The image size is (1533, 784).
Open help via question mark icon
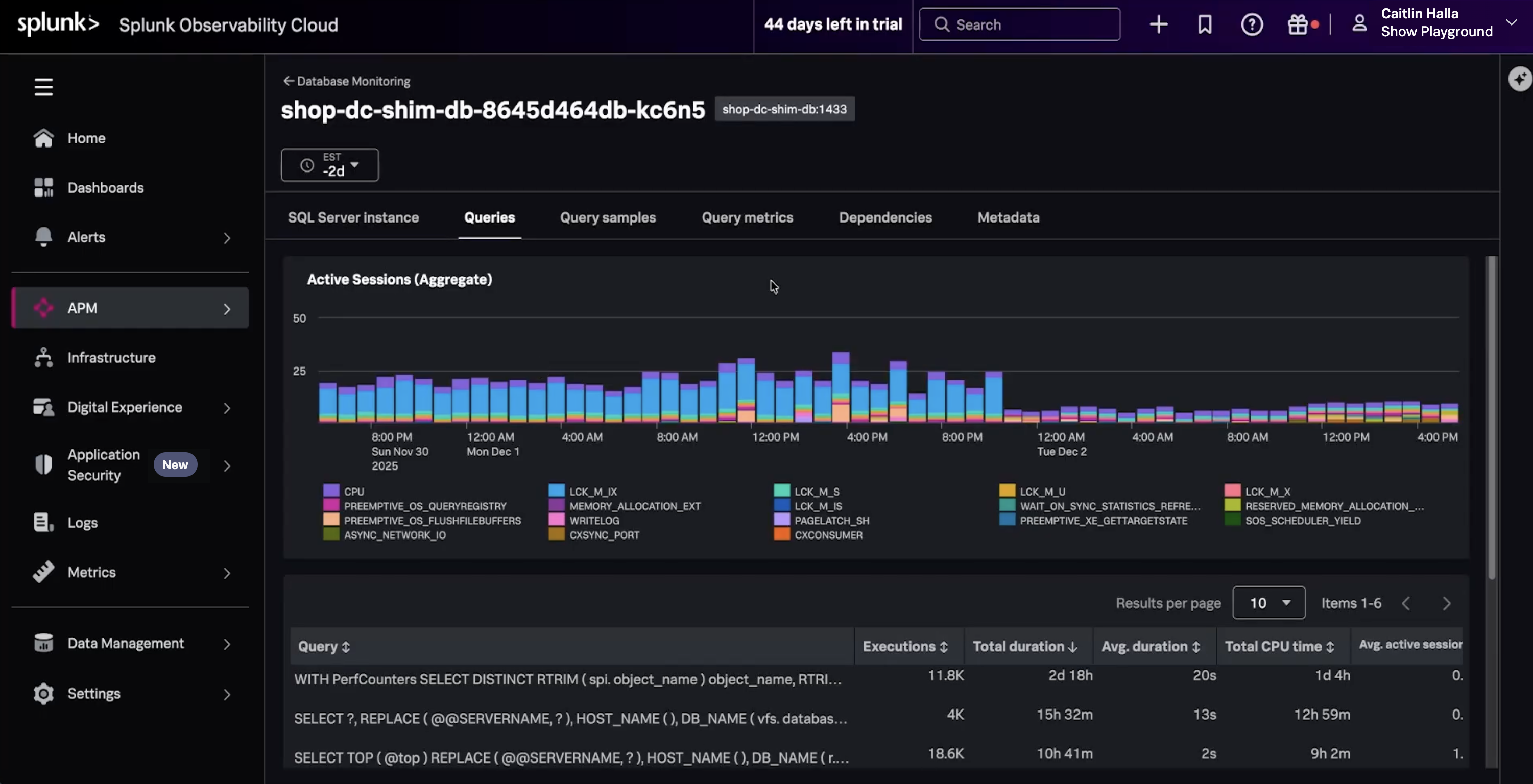pos(1252,24)
